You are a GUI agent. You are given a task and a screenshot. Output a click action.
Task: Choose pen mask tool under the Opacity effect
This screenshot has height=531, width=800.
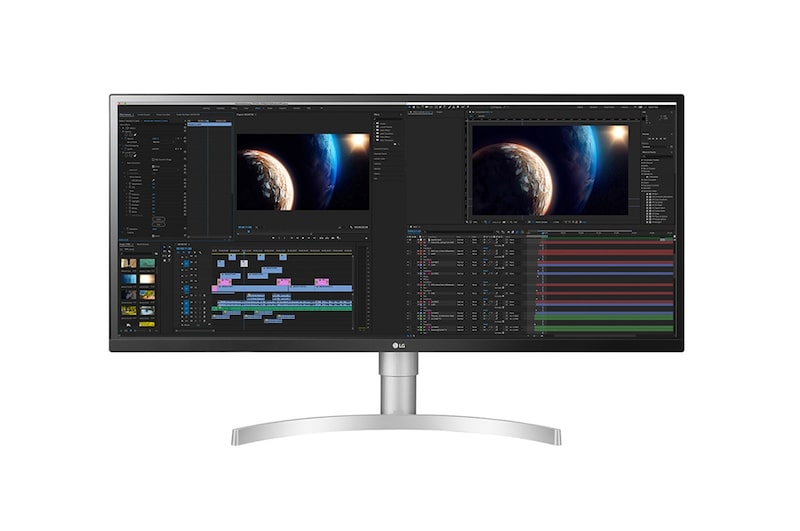point(135,135)
